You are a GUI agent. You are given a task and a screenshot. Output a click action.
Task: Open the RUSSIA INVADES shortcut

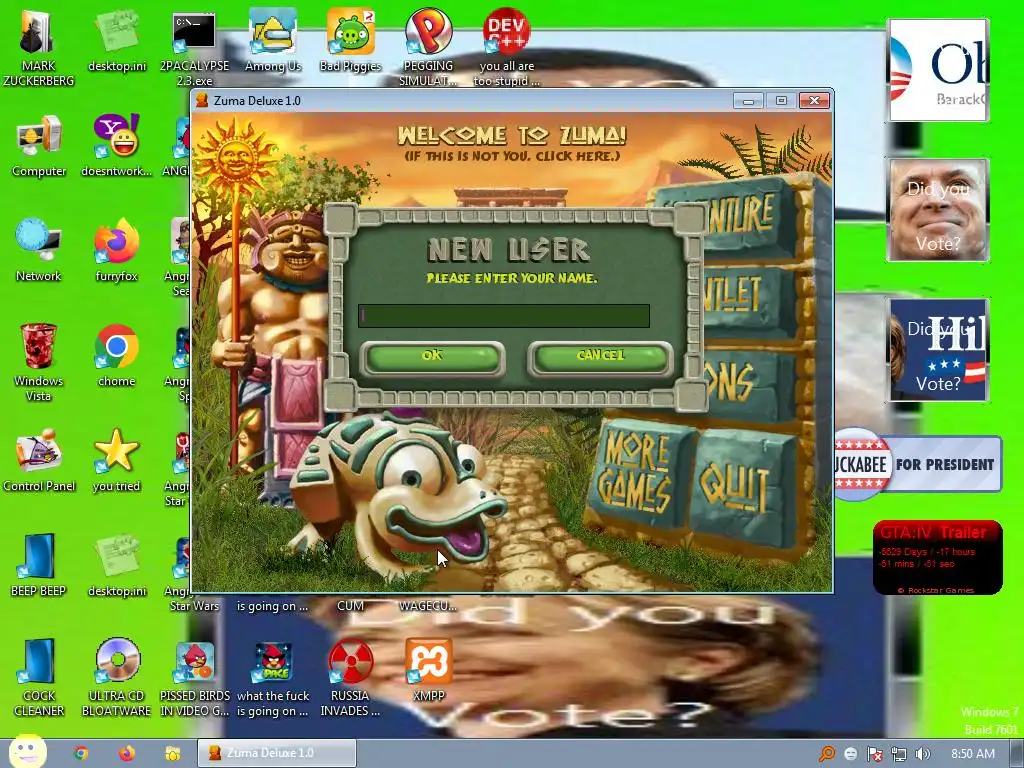351,678
